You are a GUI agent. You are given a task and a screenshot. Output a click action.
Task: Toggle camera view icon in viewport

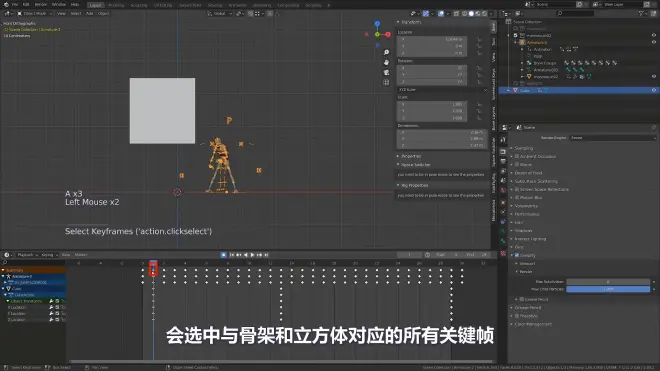coord(386,72)
